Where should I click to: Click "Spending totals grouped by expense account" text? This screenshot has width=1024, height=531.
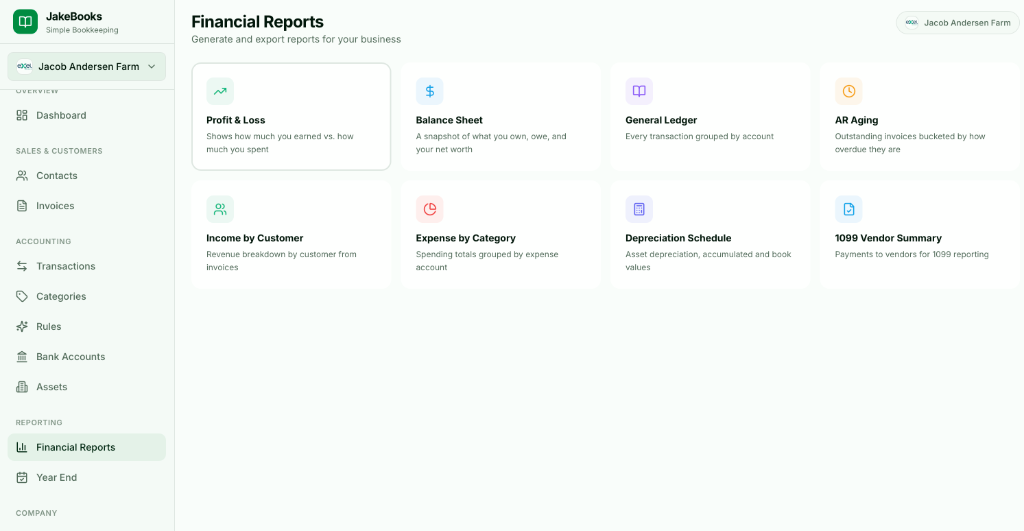pyautogui.click(x=487, y=261)
